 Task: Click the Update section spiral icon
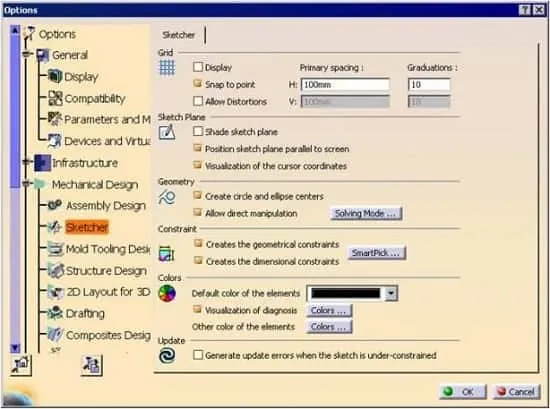167,356
